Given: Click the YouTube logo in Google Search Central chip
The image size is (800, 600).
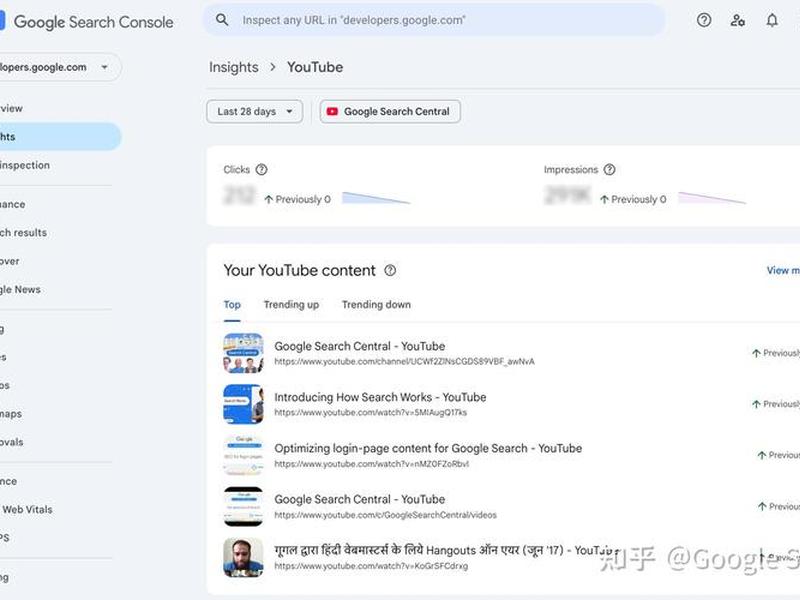Looking at the screenshot, I should (332, 111).
